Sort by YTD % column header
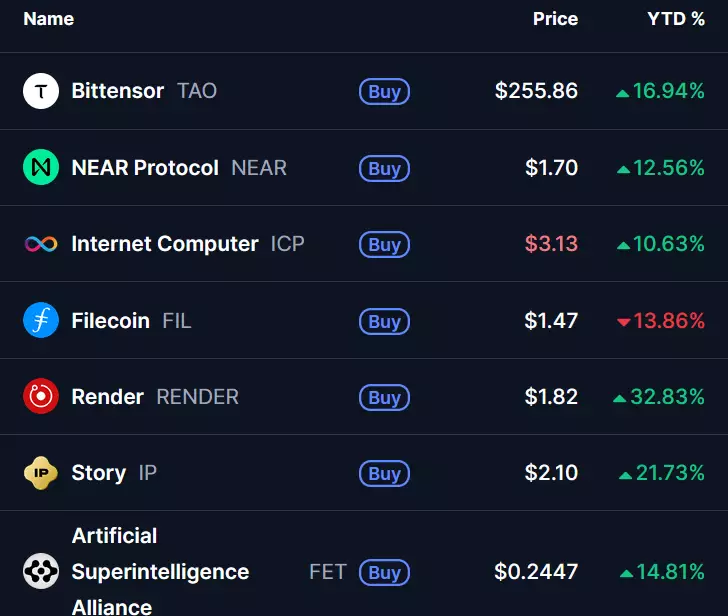728x616 pixels. 675,19
